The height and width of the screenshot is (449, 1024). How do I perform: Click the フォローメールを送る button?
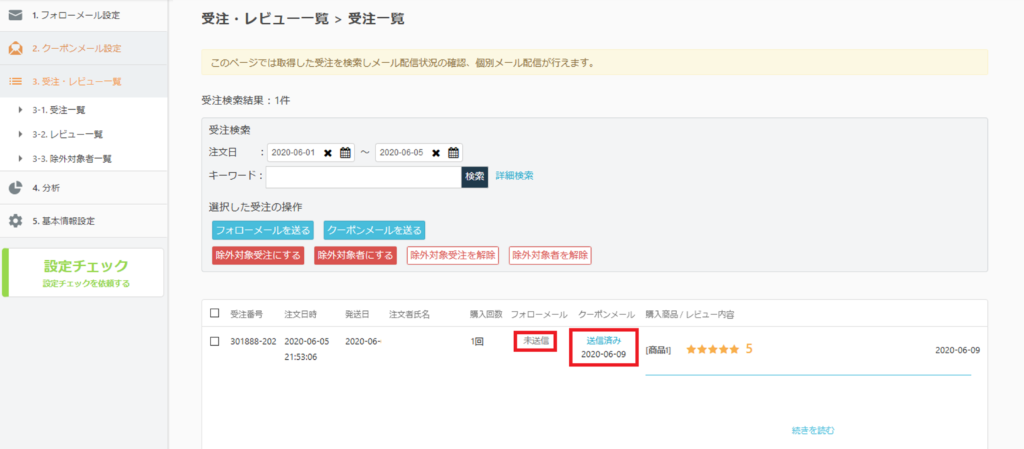[x=262, y=230]
